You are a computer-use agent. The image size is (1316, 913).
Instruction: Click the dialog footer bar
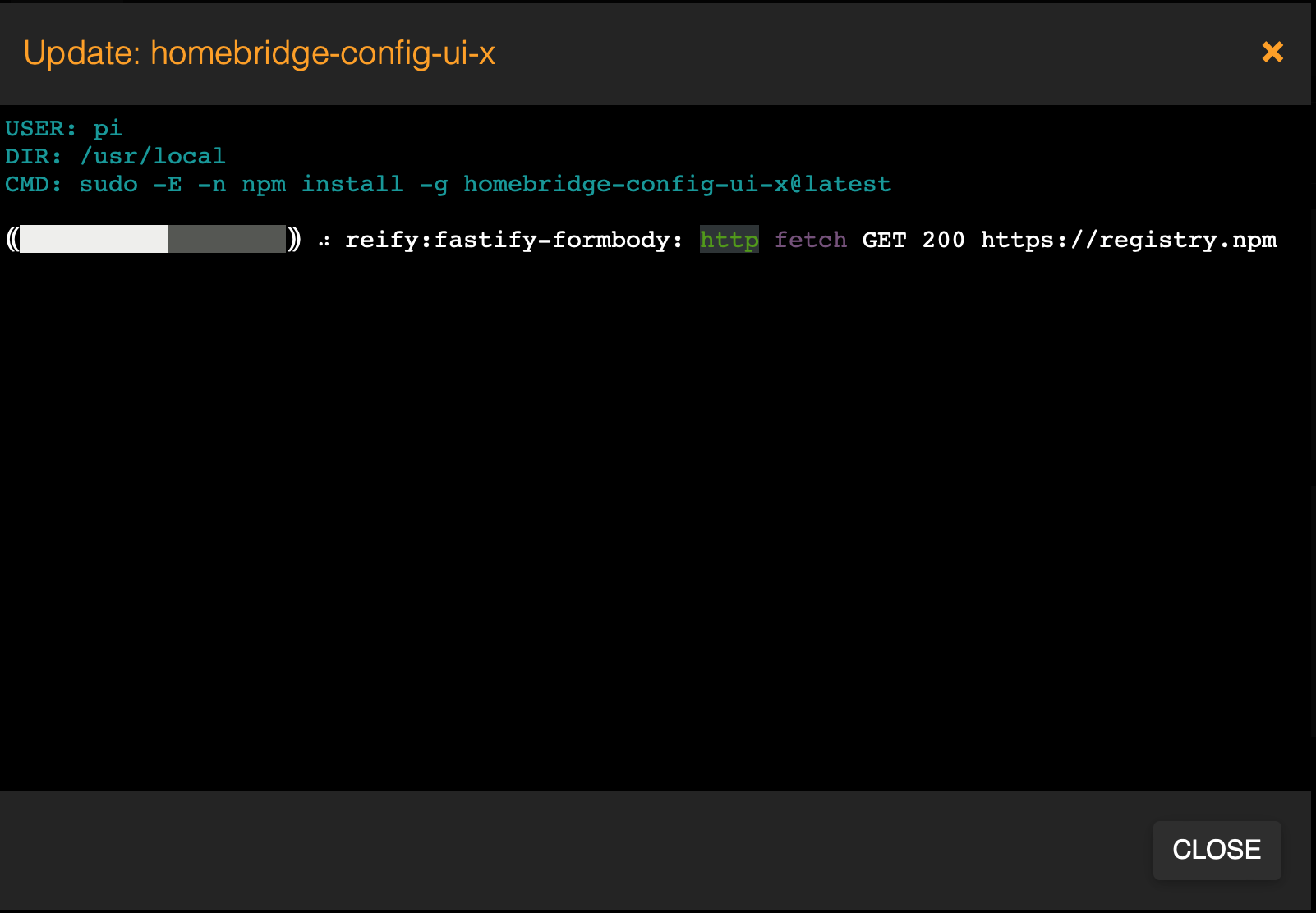point(575,850)
